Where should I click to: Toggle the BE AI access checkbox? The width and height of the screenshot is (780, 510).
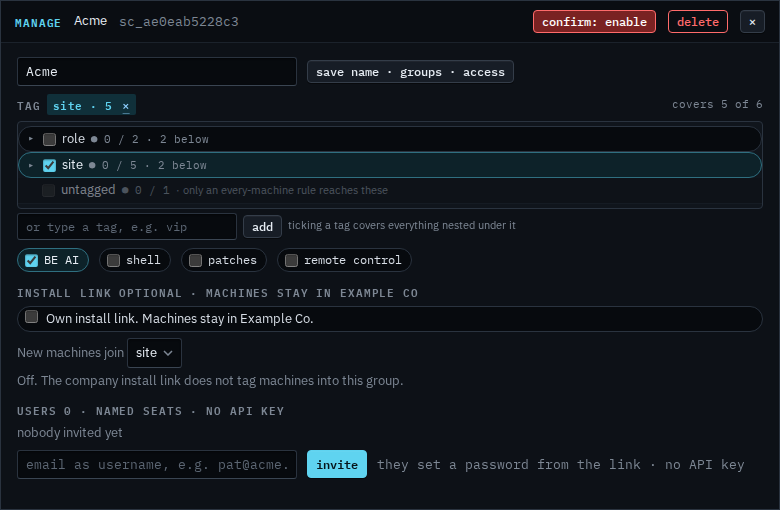pos(31,260)
